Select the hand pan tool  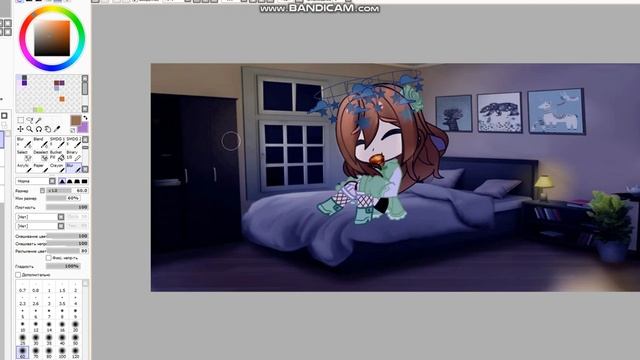(x=47, y=129)
